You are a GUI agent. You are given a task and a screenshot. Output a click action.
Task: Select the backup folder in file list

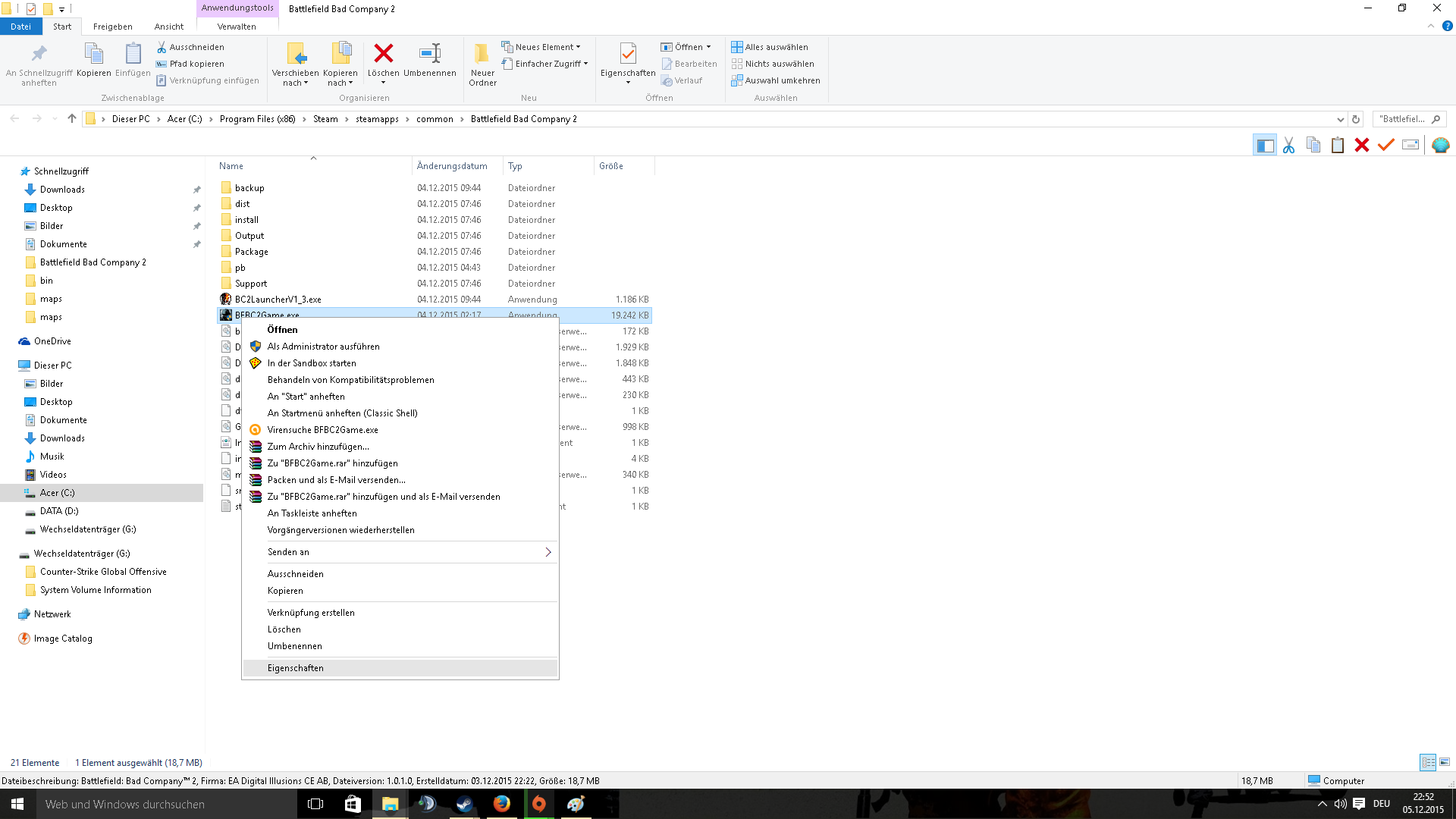click(x=435, y=188)
